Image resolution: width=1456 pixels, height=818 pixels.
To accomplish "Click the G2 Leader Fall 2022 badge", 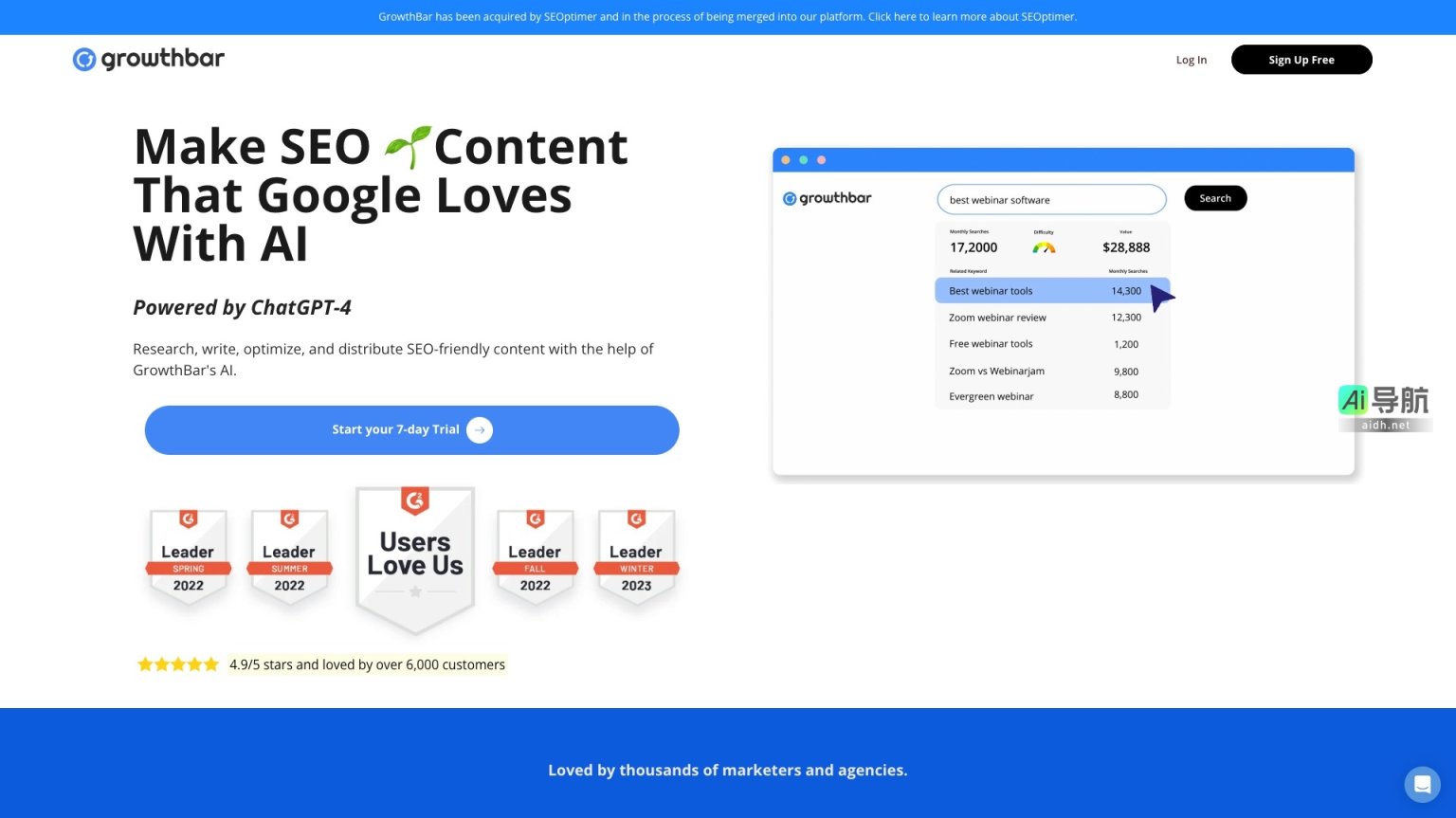I will [535, 559].
